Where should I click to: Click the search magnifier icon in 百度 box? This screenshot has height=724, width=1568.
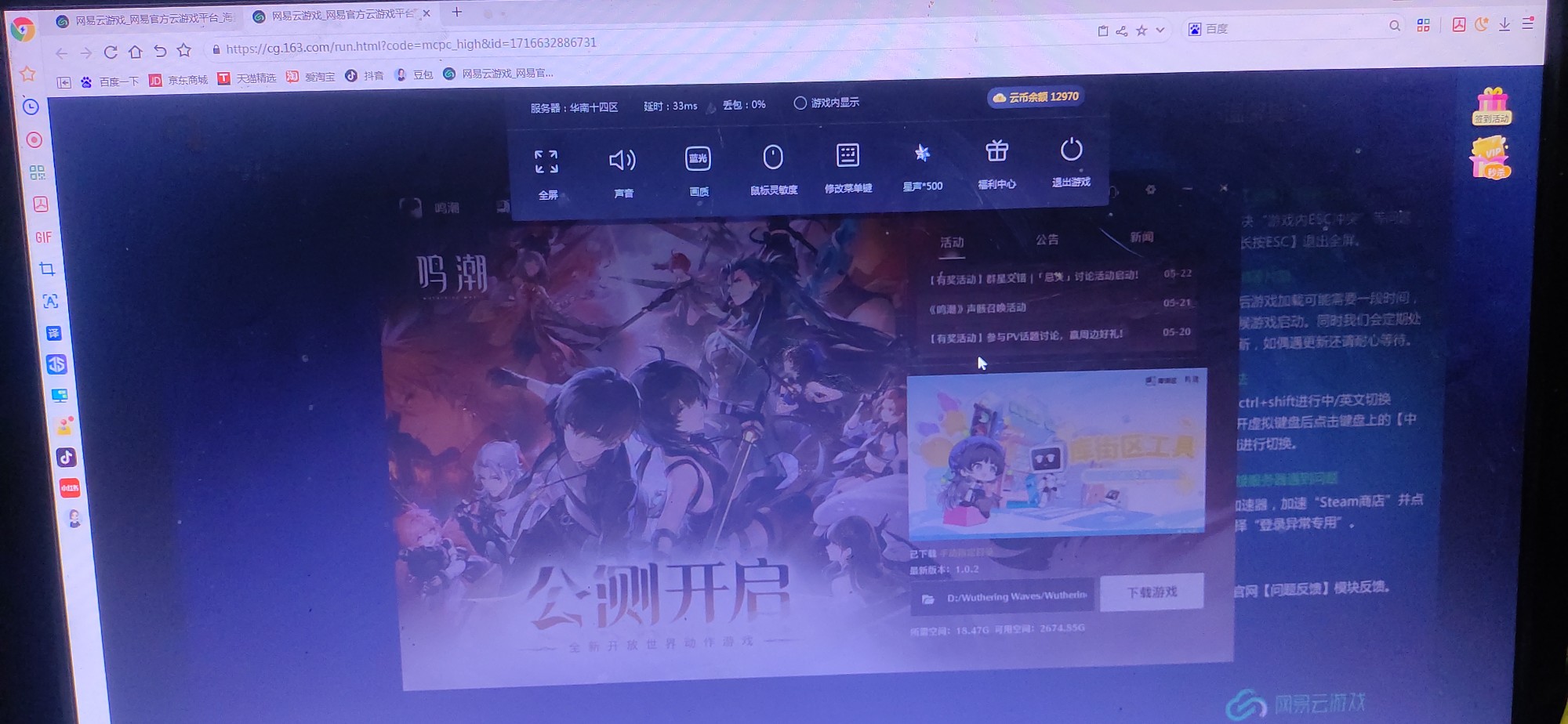(x=1395, y=26)
